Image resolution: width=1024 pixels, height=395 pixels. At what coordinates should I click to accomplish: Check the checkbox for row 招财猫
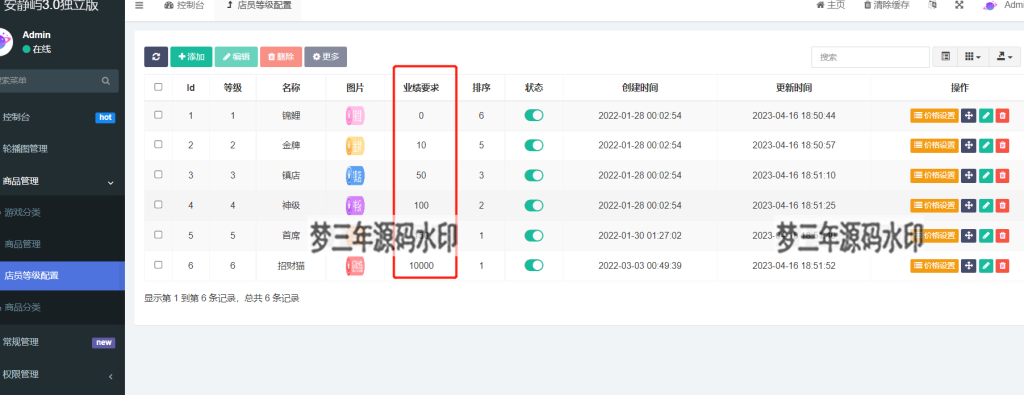click(158, 264)
